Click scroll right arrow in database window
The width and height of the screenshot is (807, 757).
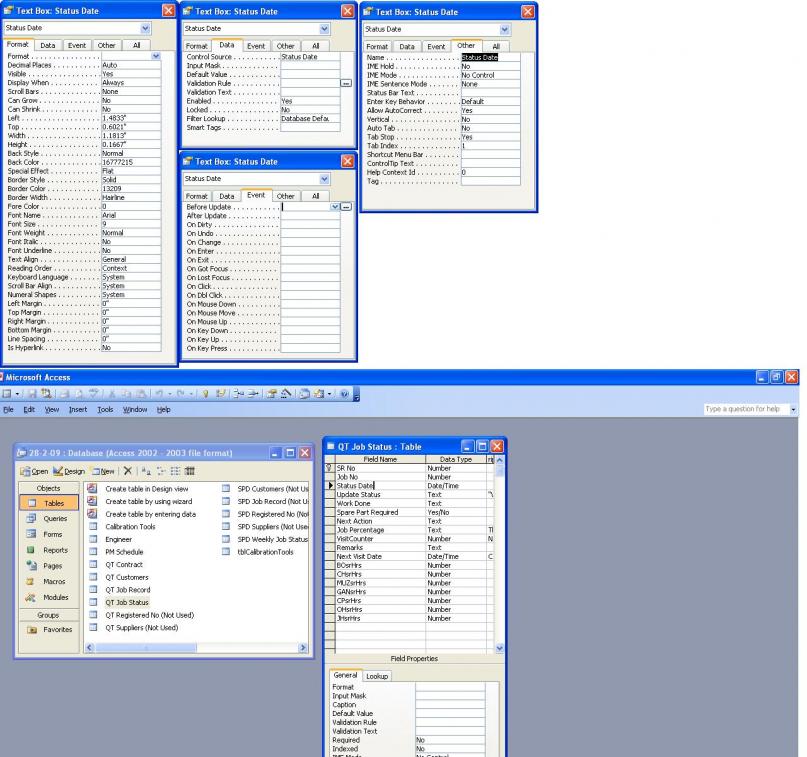(x=303, y=648)
